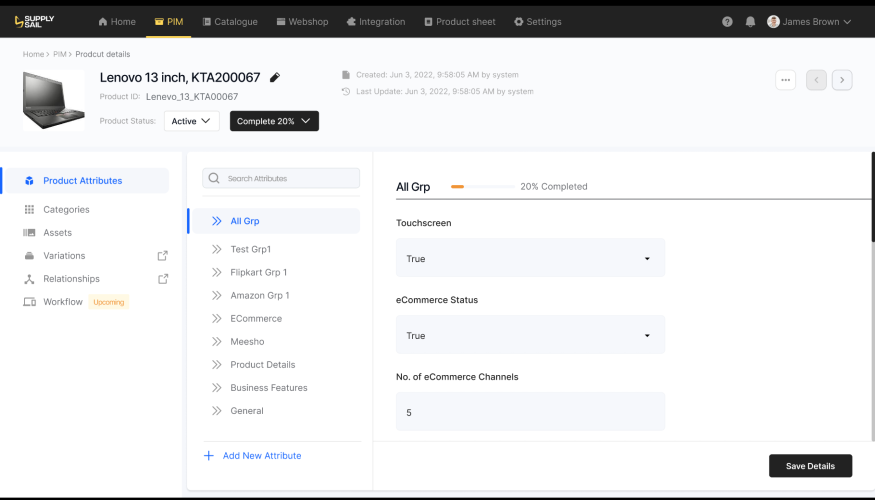Open Settings from the top navigation
The image size is (875, 500).
(538, 22)
